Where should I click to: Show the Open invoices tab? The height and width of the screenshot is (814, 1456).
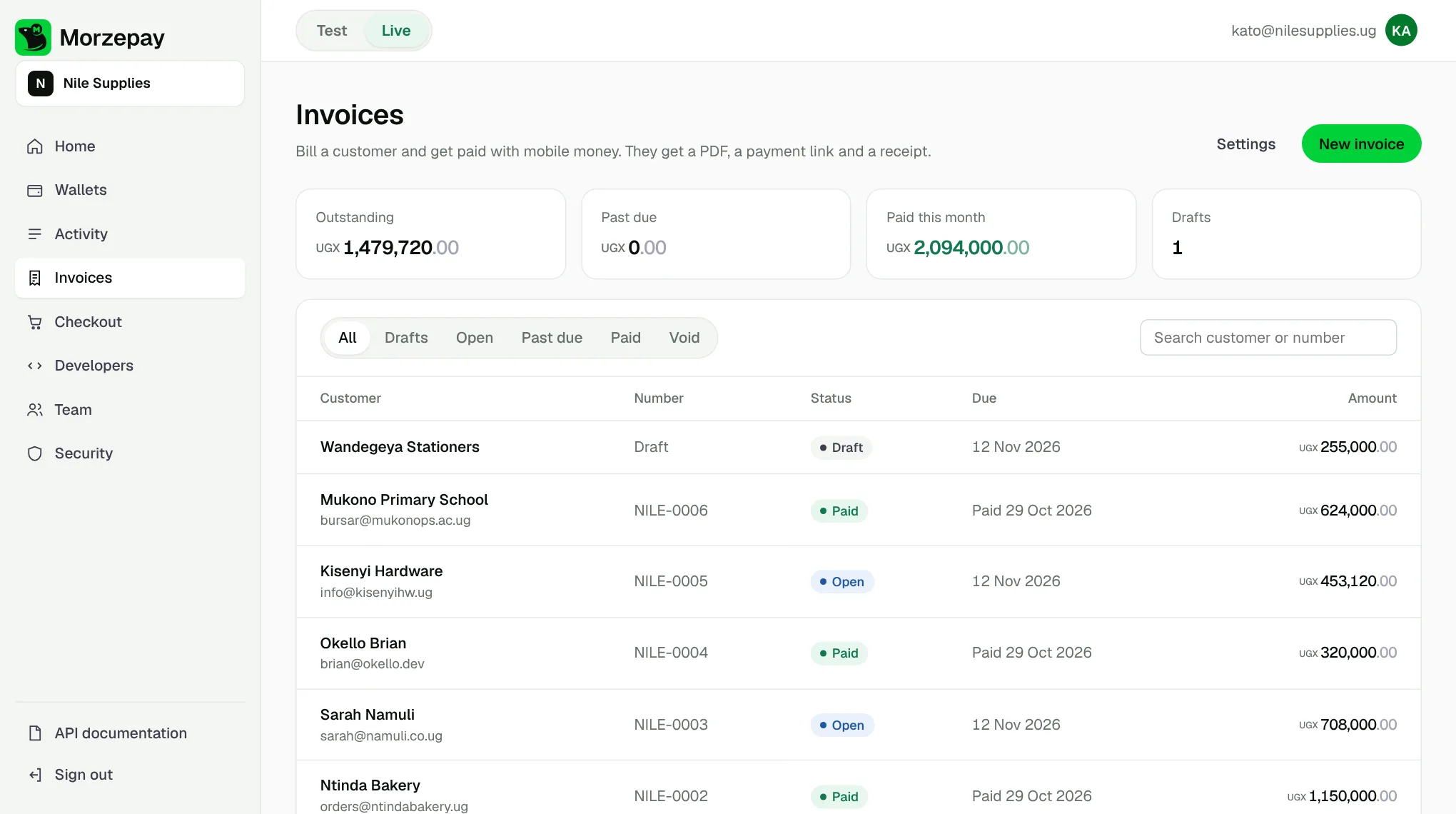[x=475, y=338]
